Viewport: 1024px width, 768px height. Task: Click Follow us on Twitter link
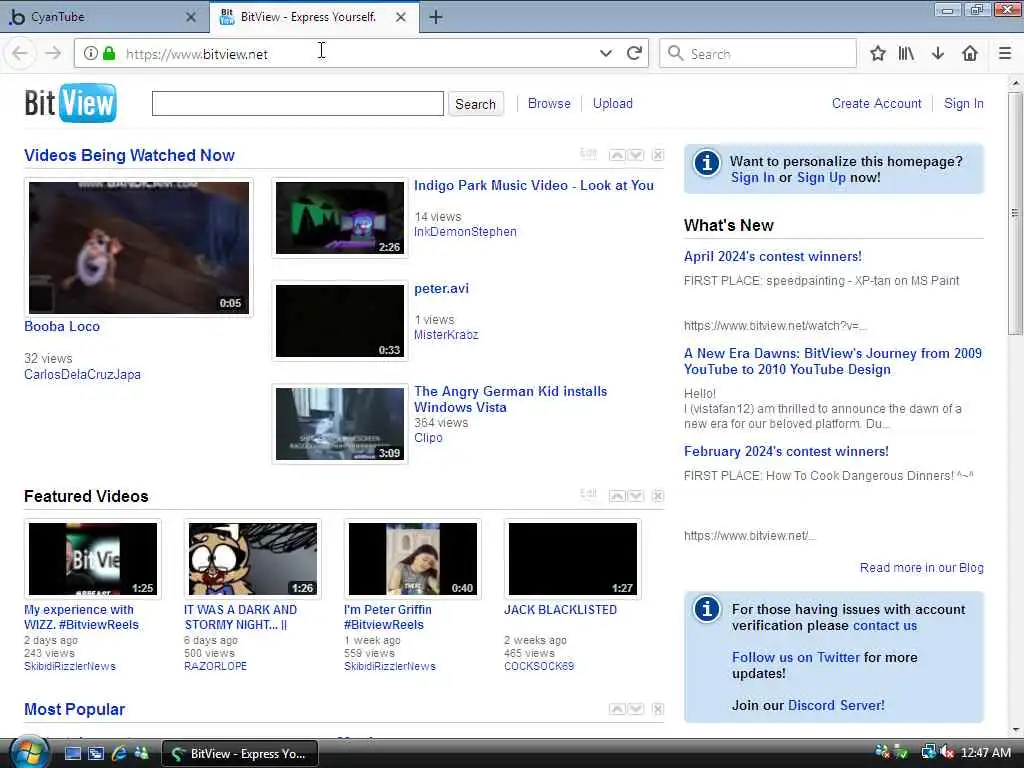click(795, 657)
